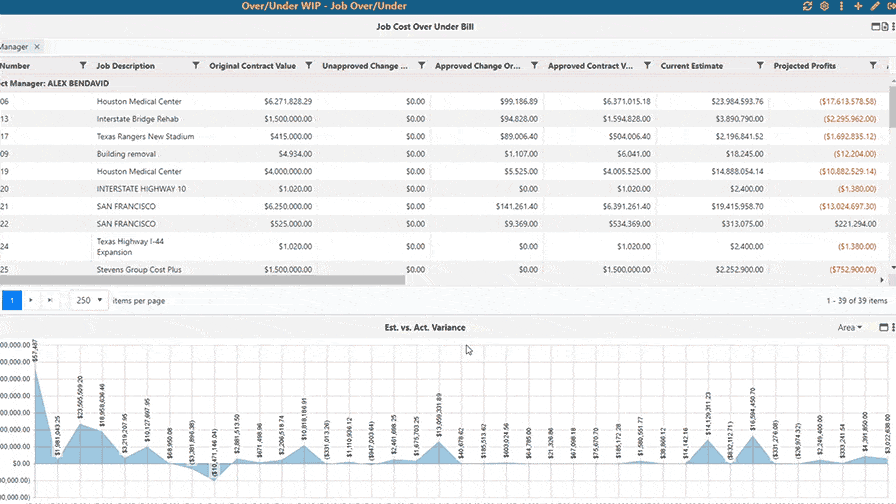Open grid panel vertical dots menu
Image resolution: width=896 pixels, height=504 pixels.
pyautogui.click(x=893, y=26)
